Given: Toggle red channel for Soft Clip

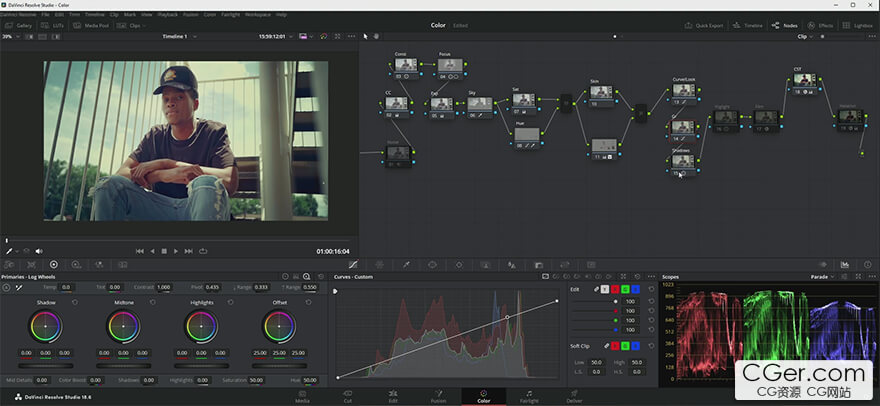Looking at the screenshot, I should point(617,346).
